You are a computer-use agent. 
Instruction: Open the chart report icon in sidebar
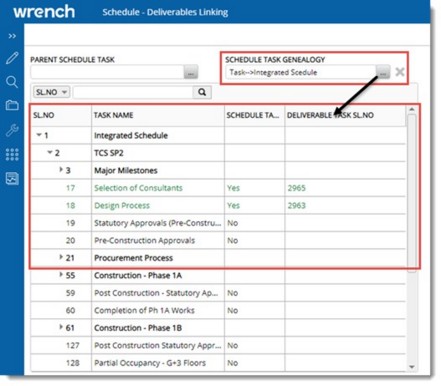coord(12,178)
